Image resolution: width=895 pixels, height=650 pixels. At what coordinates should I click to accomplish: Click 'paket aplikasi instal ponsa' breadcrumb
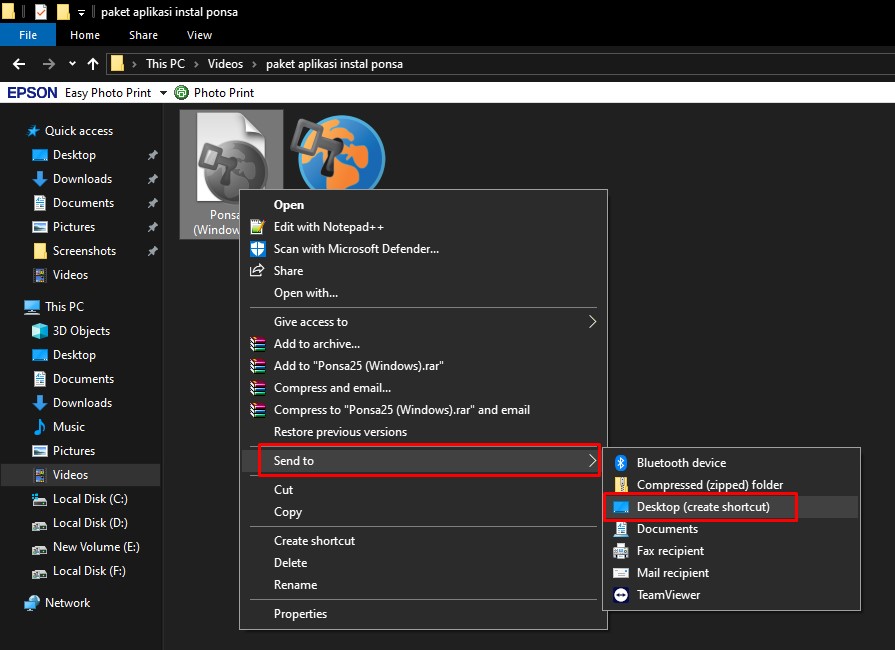click(x=334, y=64)
